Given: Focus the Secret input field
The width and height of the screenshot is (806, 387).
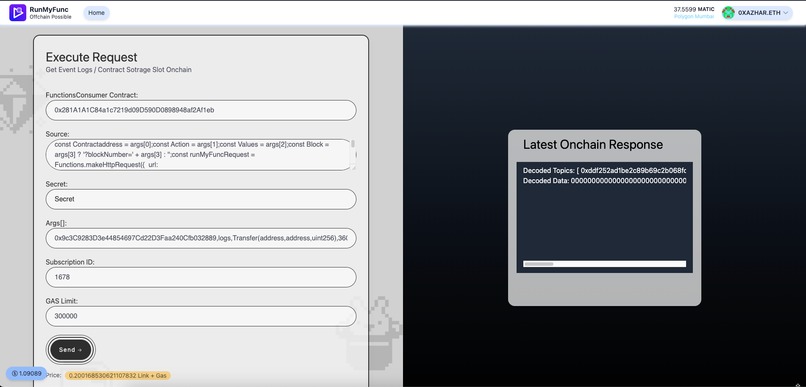Looking at the screenshot, I should 201,199.
